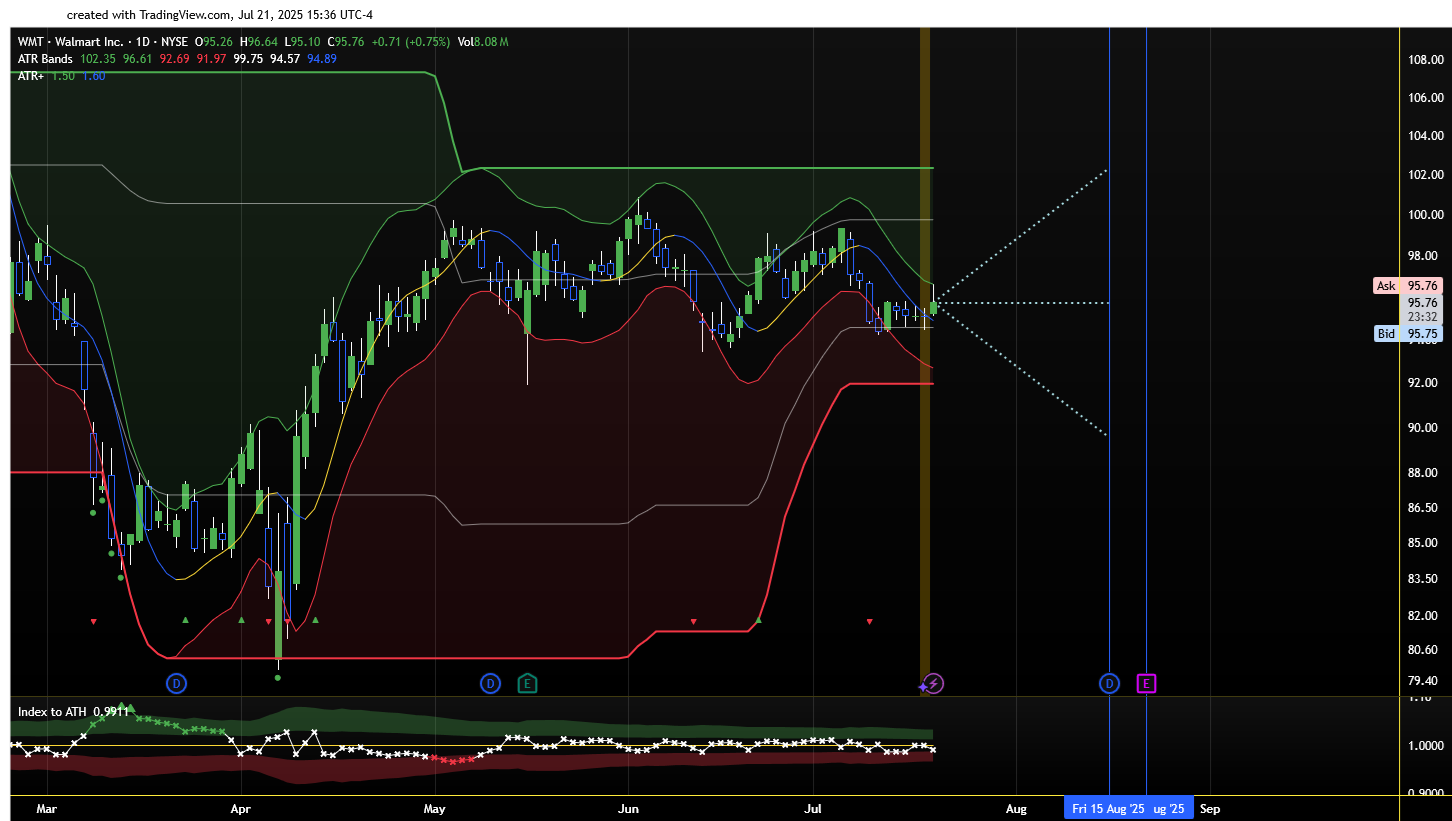Click the 82.00 price scale label
This screenshot has height=821, width=1452.
[1424, 616]
